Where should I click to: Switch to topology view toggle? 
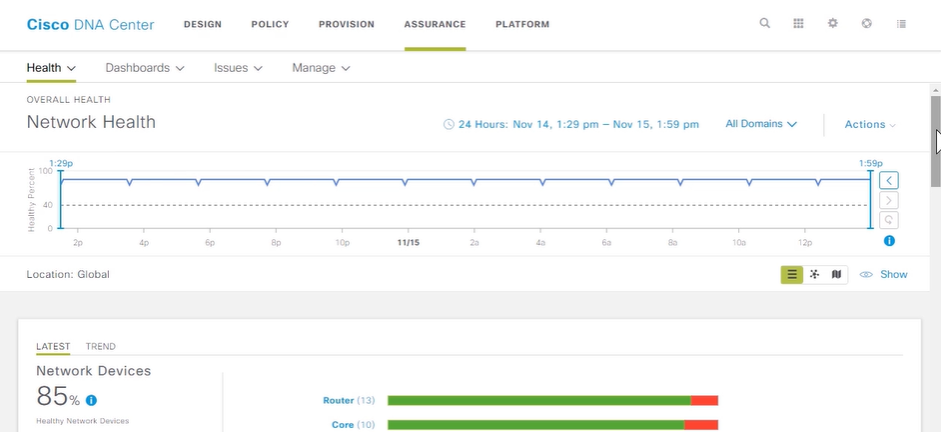click(x=814, y=275)
